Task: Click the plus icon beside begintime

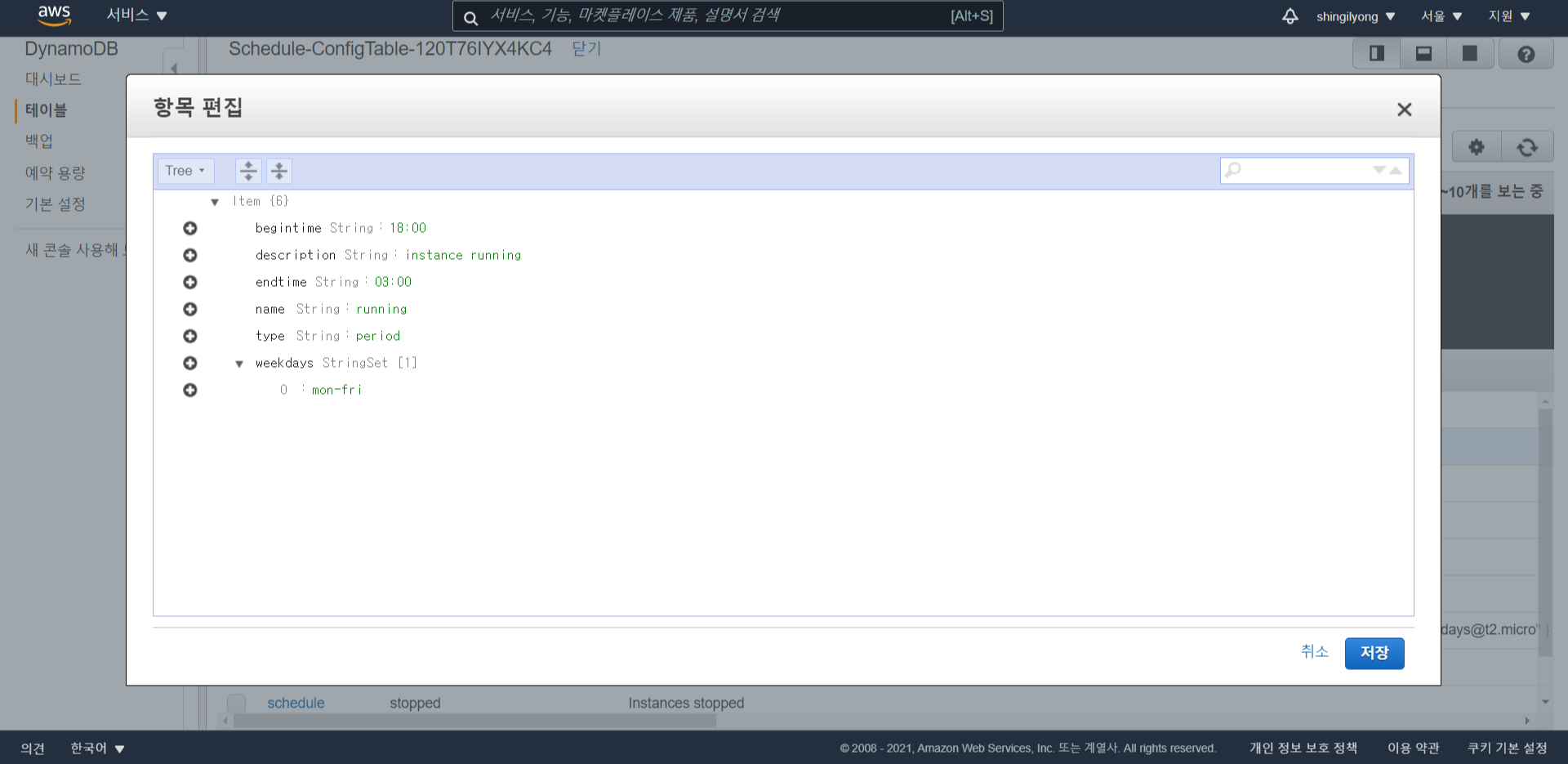Action: pos(190,228)
